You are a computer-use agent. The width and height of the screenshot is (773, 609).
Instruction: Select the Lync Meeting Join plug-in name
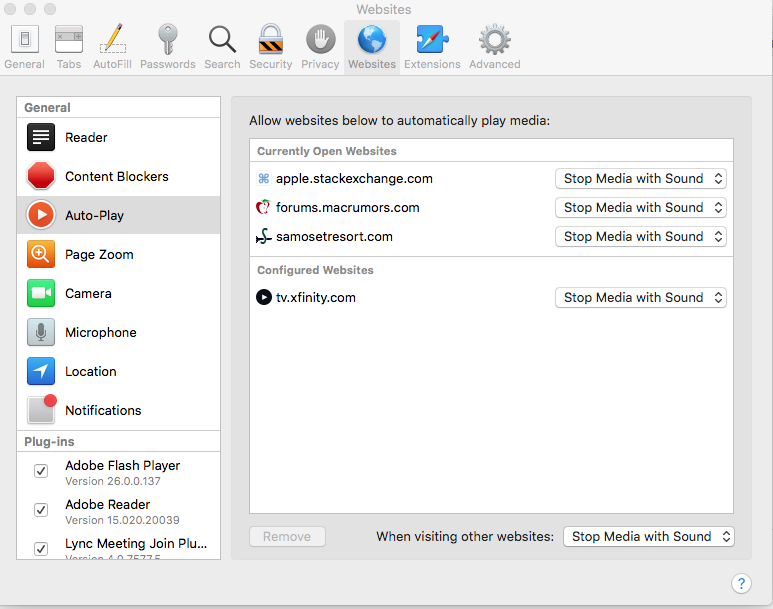click(x=136, y=543)
